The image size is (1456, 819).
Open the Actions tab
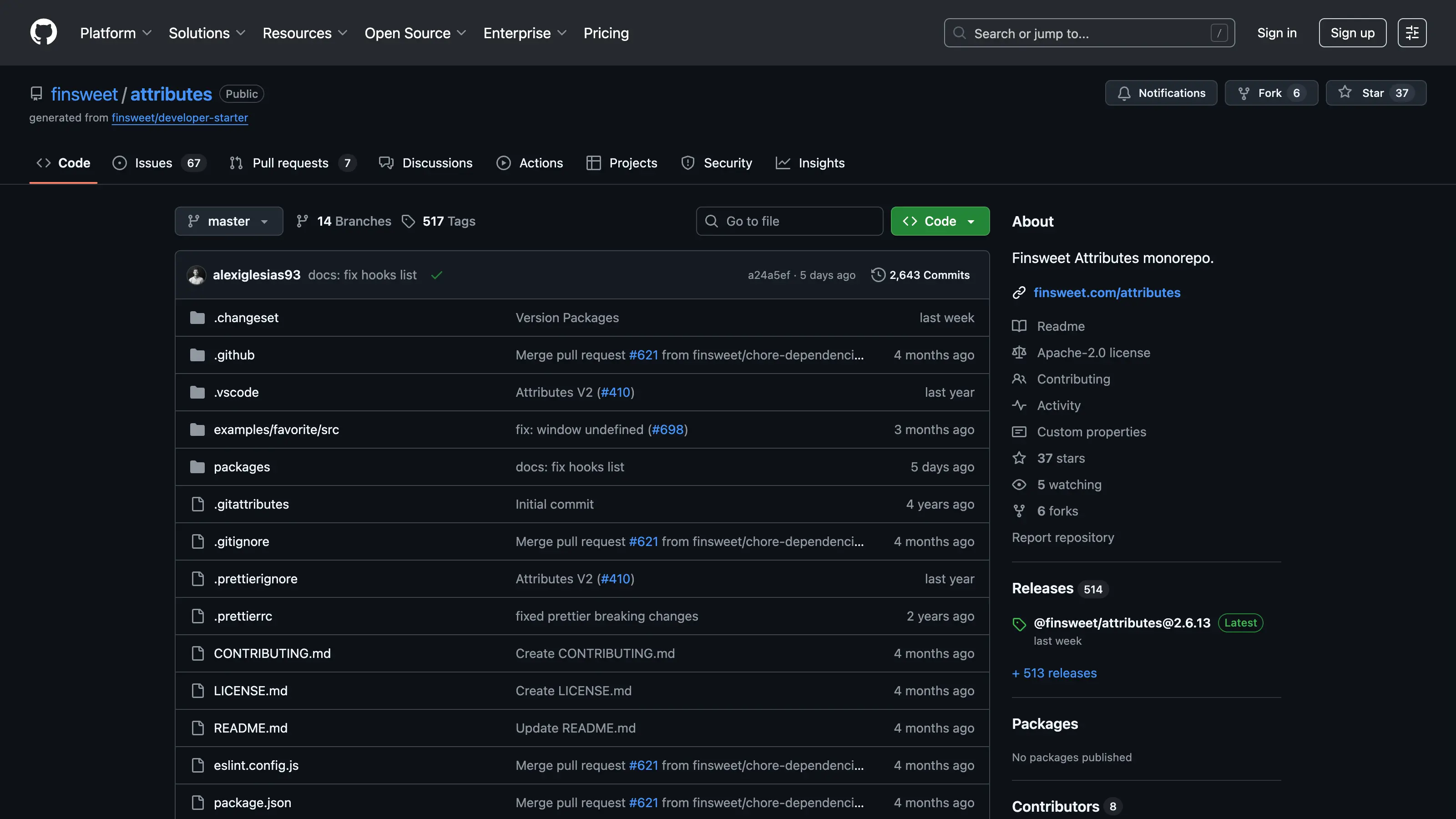[530, 163]
